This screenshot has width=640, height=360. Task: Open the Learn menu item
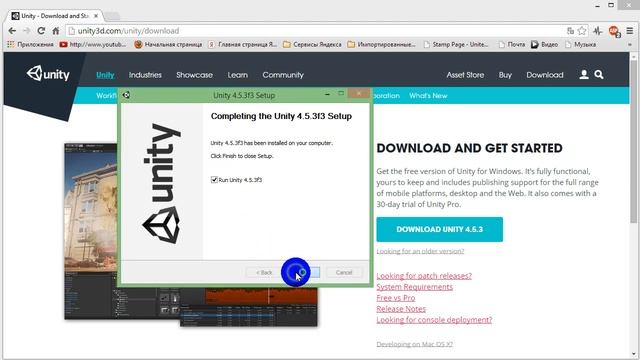238,75
